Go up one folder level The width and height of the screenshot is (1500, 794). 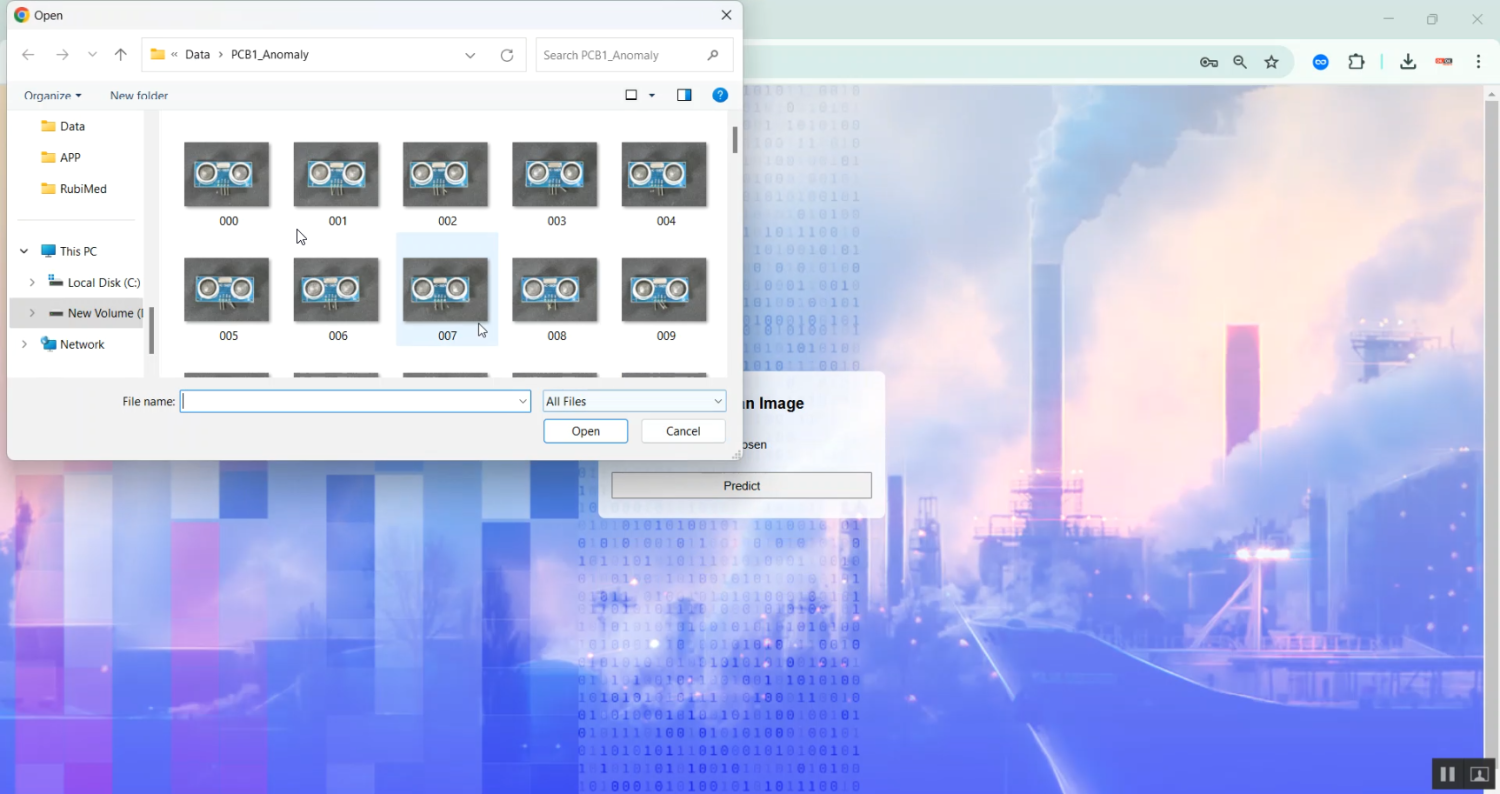[121, 55]
